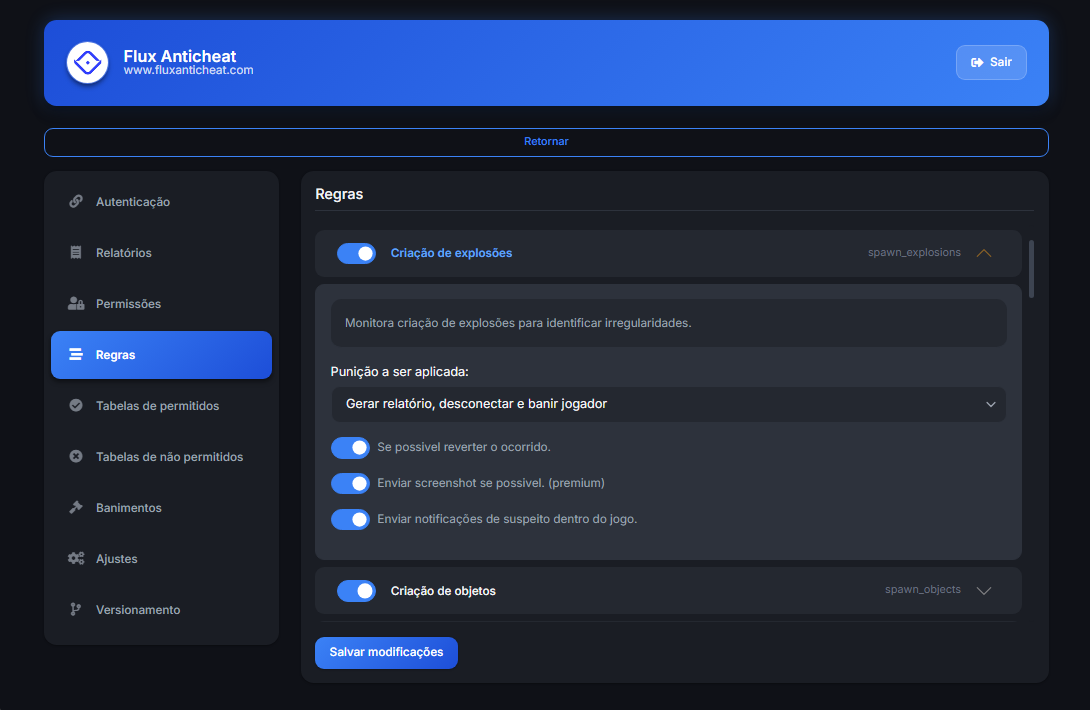Turn off the Criação de objetos toggle
This screenshot has width=1090, height=710.
click(x=356, y=591)
